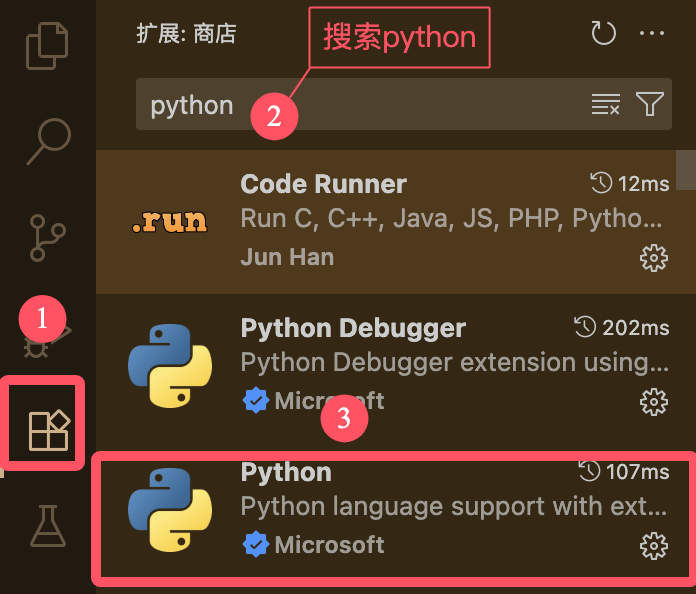Click the extensions list scrollbar thumb

click(x=686, y=170)
